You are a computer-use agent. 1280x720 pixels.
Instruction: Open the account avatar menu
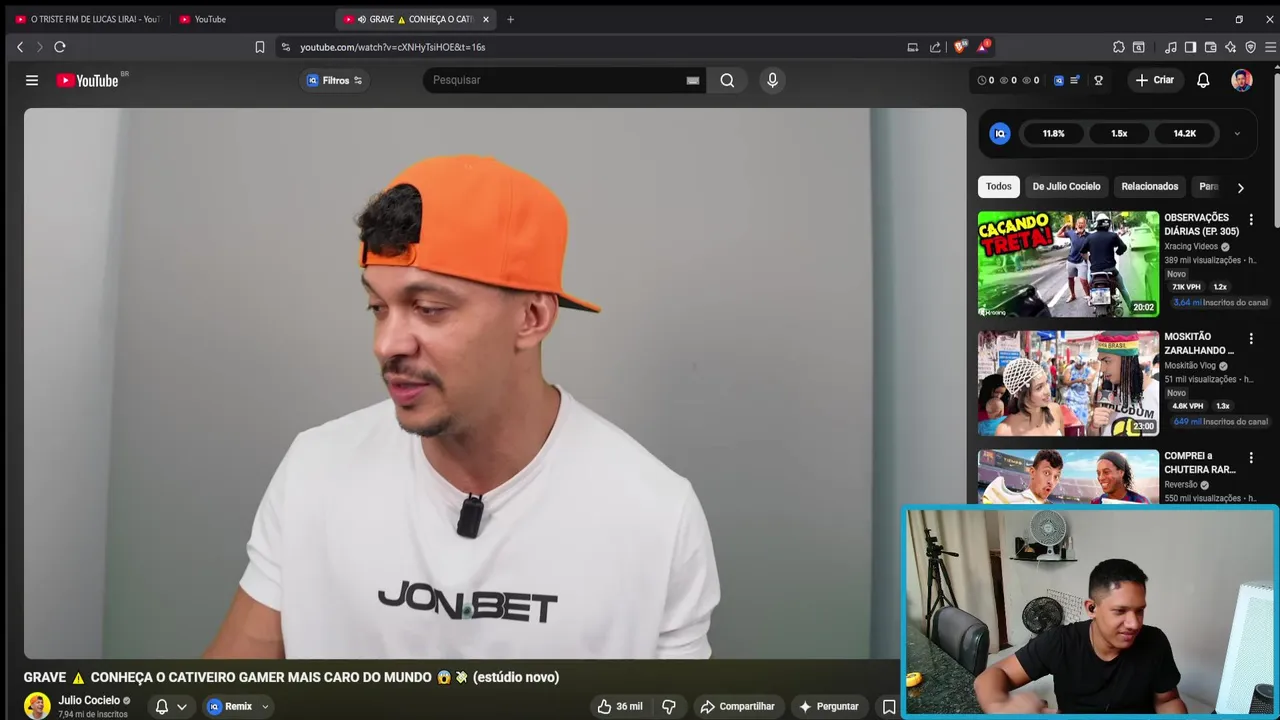tap(1241, 80)
